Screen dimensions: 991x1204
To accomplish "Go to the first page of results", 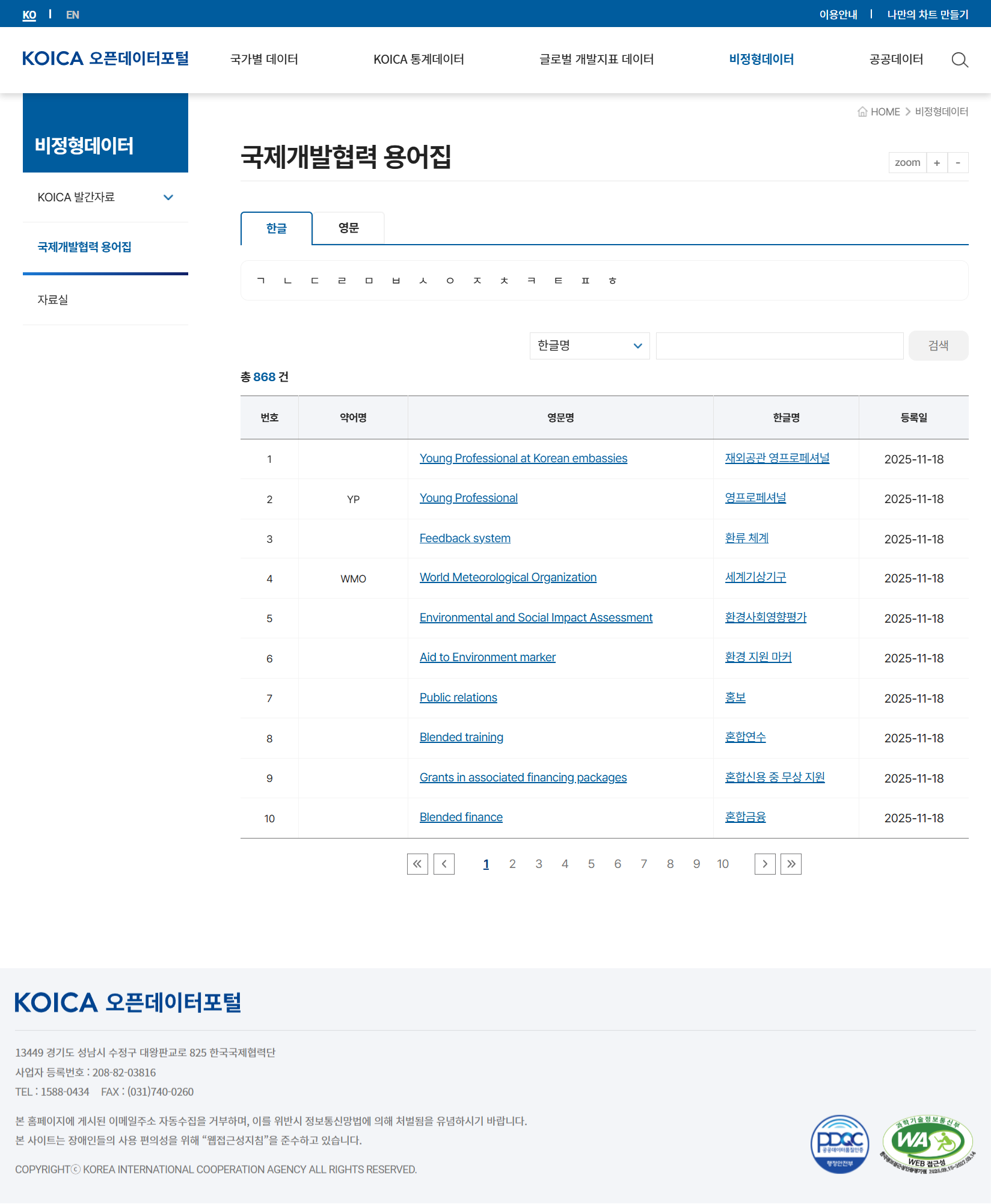I will (x=417, y=864).
